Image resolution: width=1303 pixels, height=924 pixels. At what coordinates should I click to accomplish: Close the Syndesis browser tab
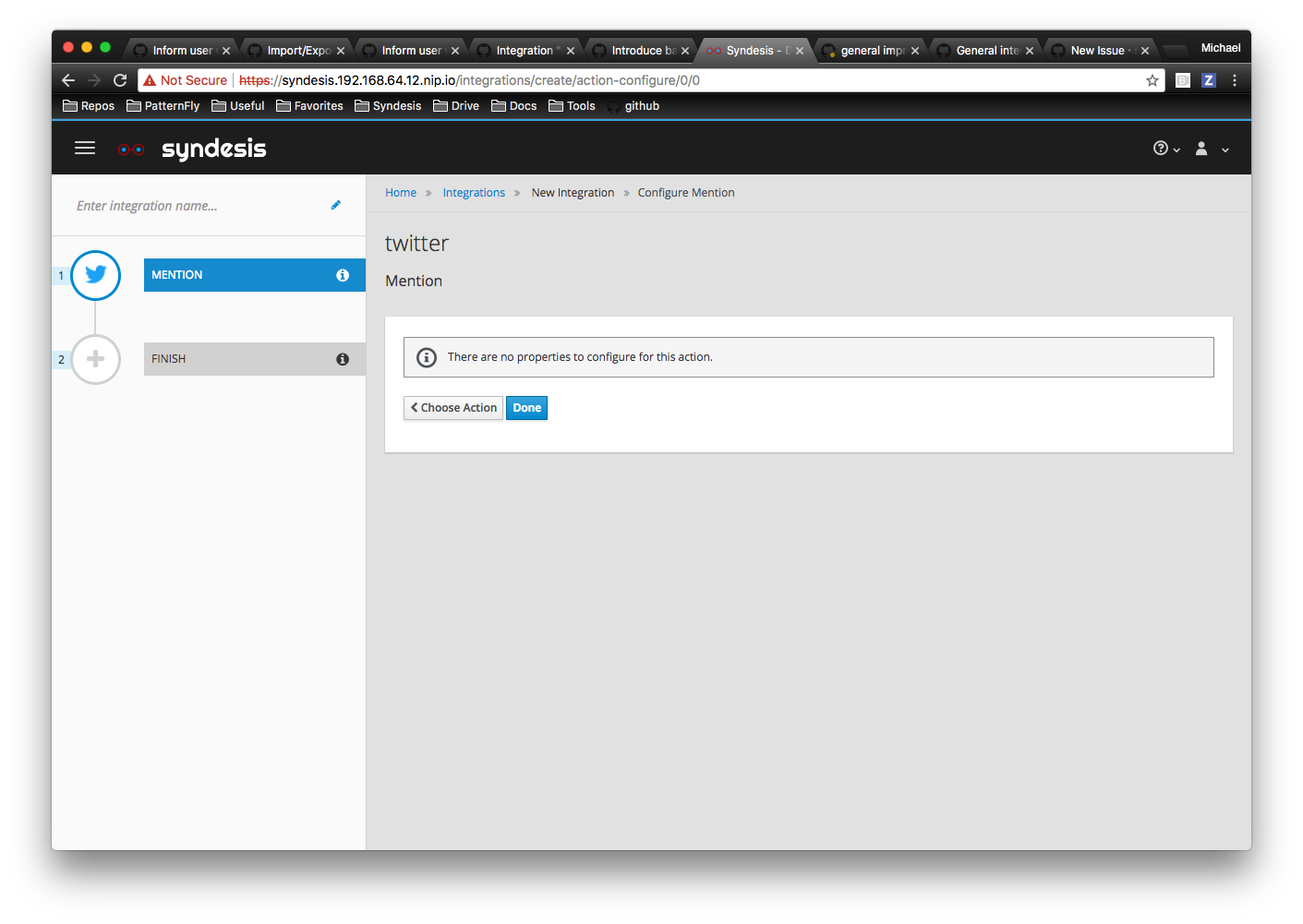[800, 51]
